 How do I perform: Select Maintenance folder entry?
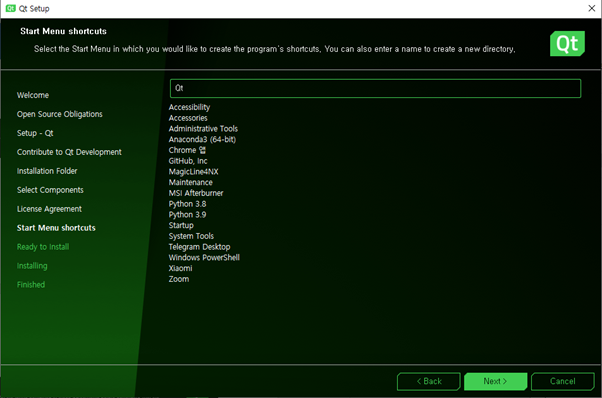coord(190,182)
